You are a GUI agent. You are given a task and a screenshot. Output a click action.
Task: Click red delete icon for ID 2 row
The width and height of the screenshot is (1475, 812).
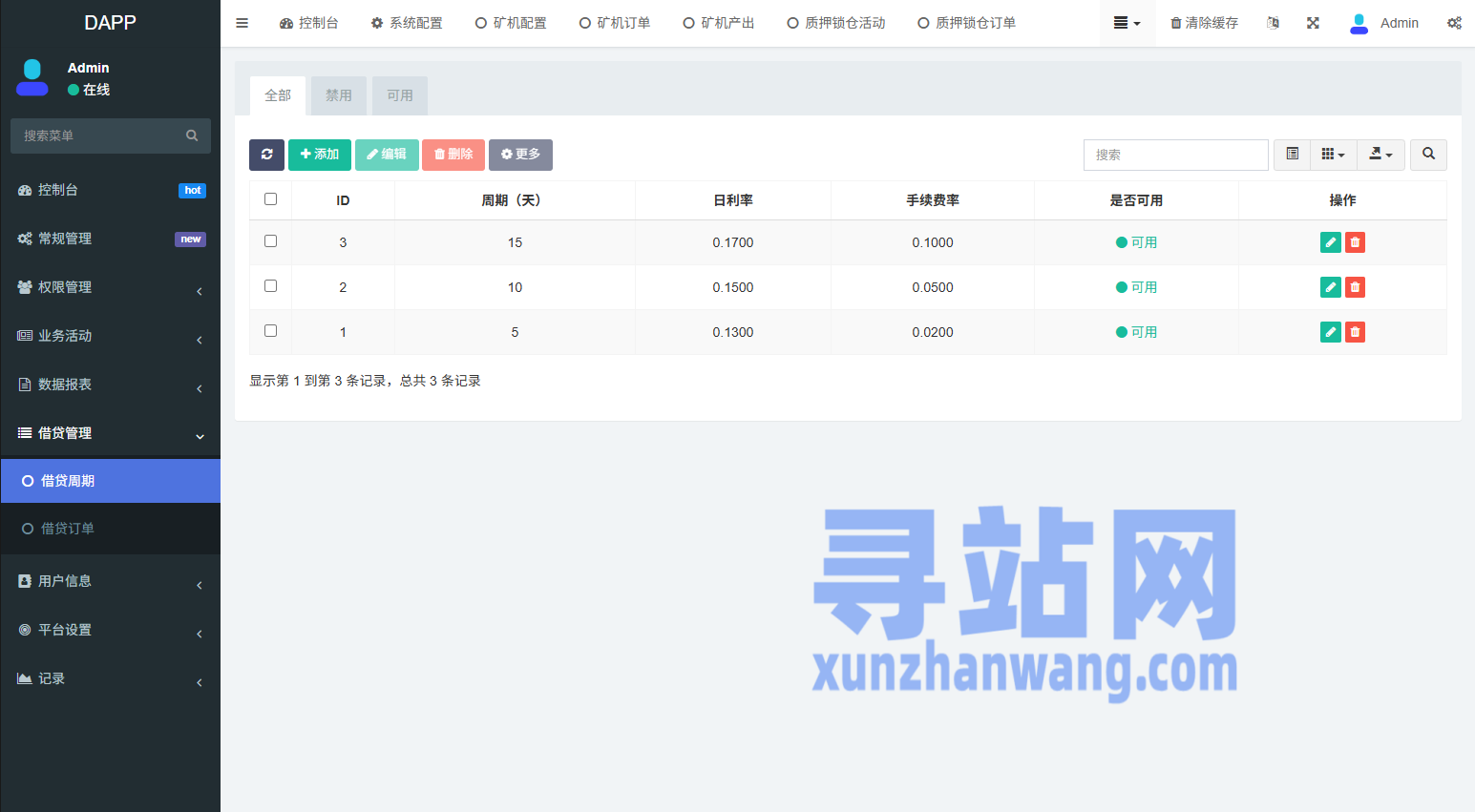point(1355,287)
